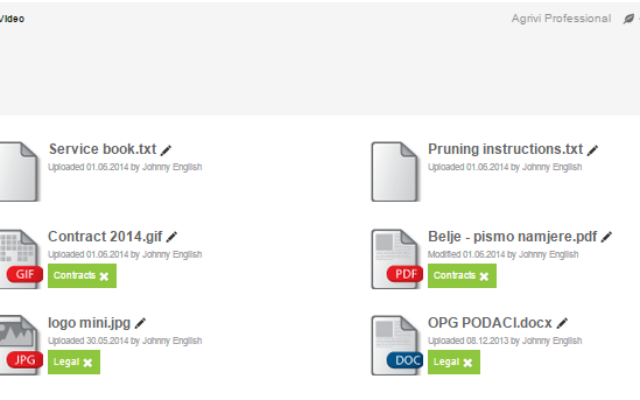Edit the Pruning instructions.txt name via pencil
Viewport: 640px width, 400px height.
(593, 150)
